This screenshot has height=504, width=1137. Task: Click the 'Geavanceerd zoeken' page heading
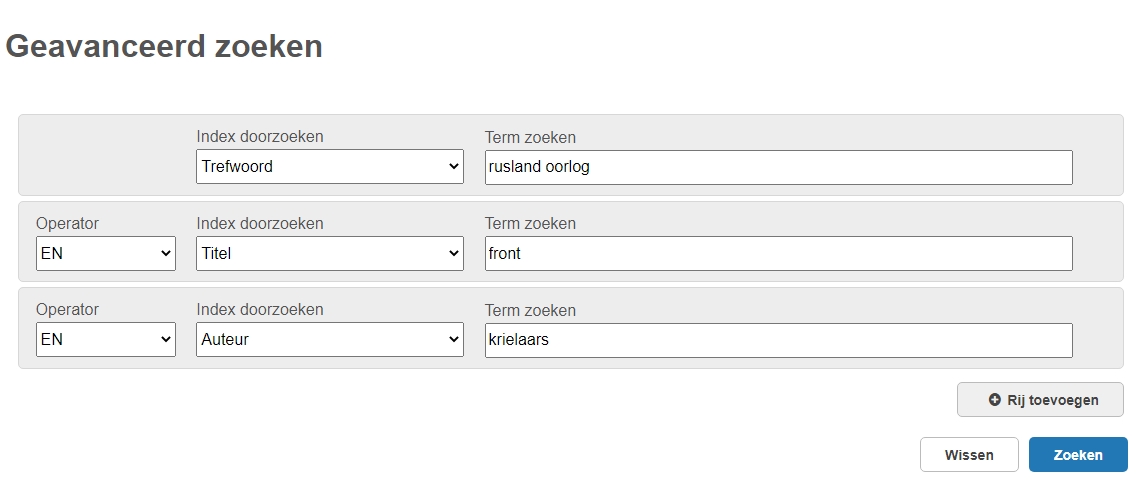pyautogui.click(x=164, y=46)
